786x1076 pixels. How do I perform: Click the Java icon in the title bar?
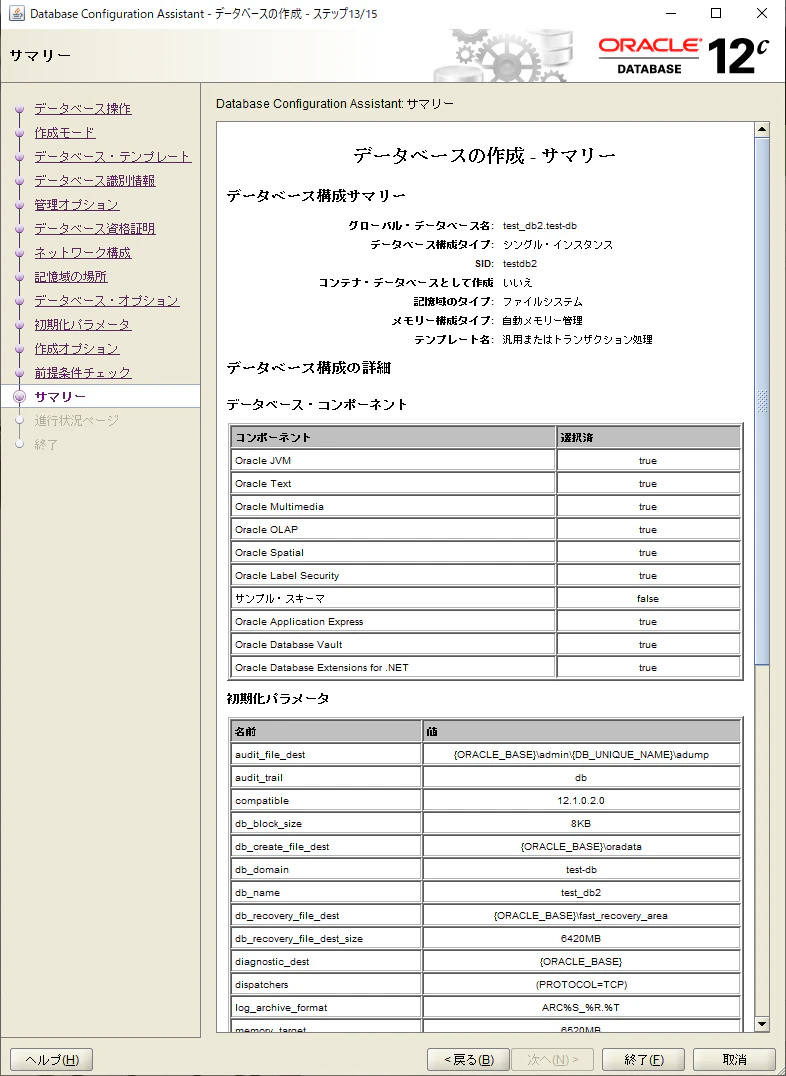[x=16, y=14]
